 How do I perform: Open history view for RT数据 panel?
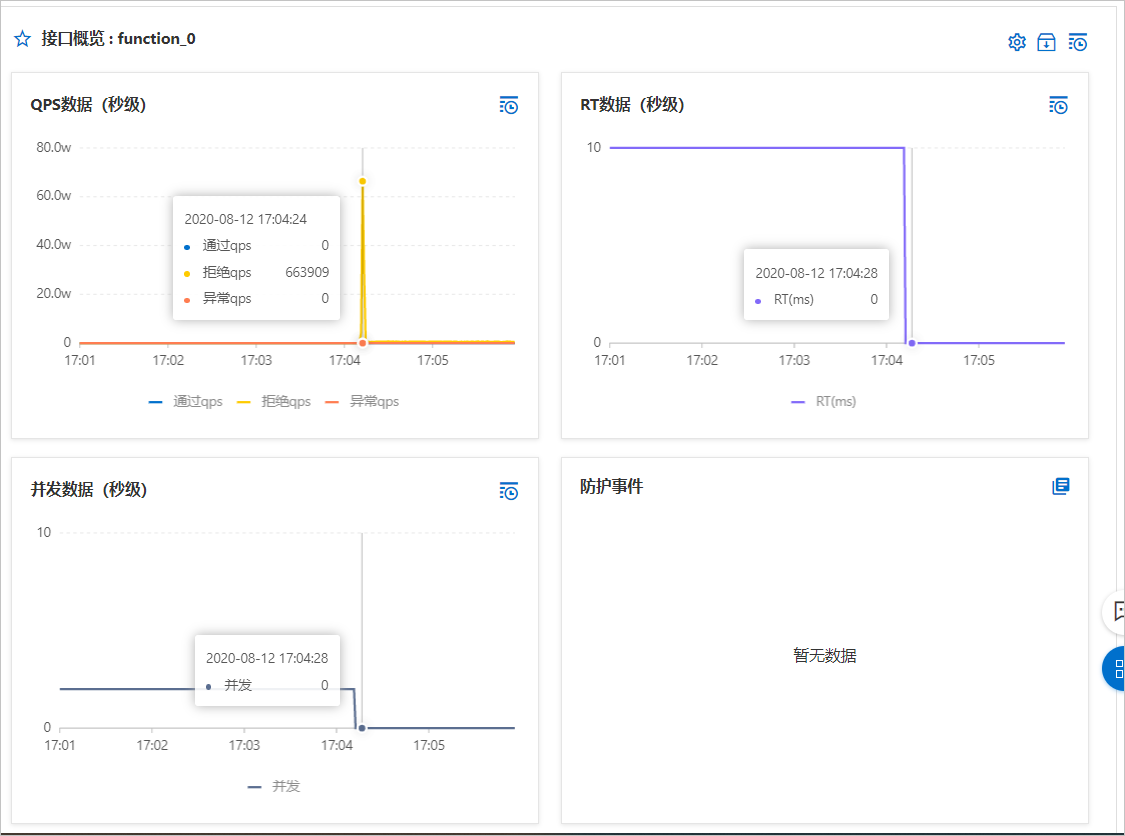[x=1058, y=105]
